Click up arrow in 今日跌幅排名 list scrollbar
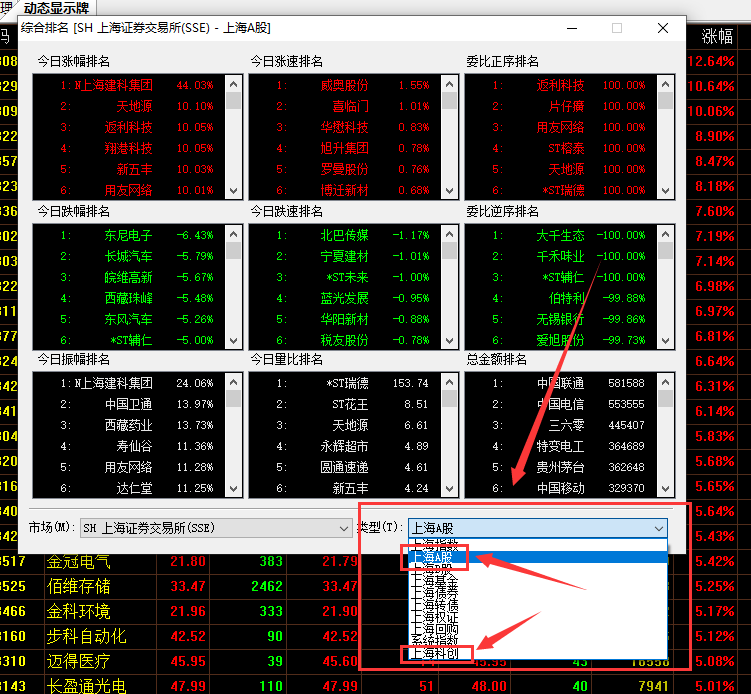Screen dimensions: 751x694 pos(233,234)
